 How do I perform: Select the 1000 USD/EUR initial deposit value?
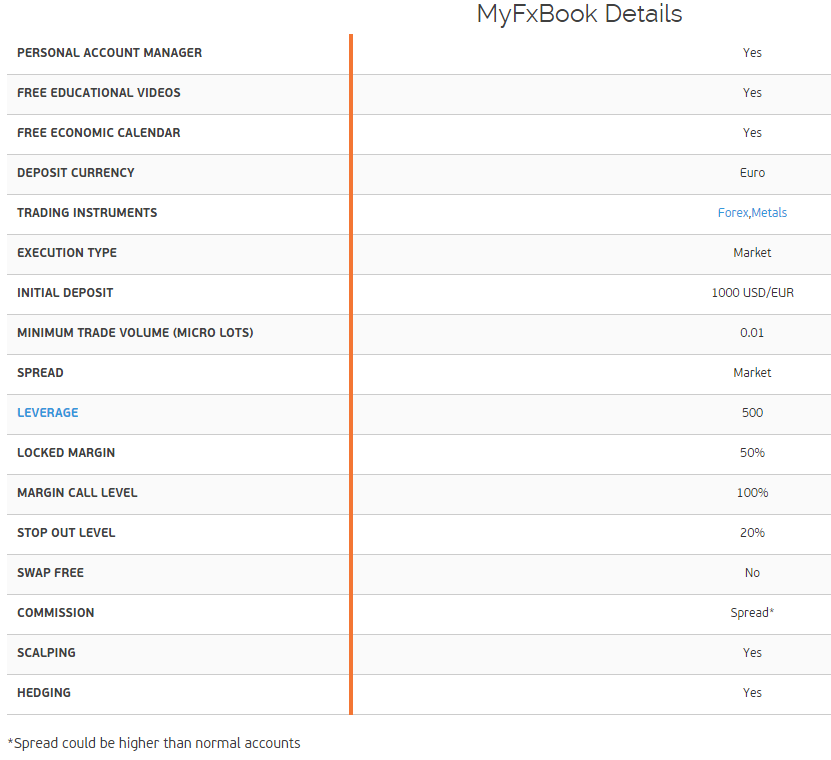pos(752,293)
